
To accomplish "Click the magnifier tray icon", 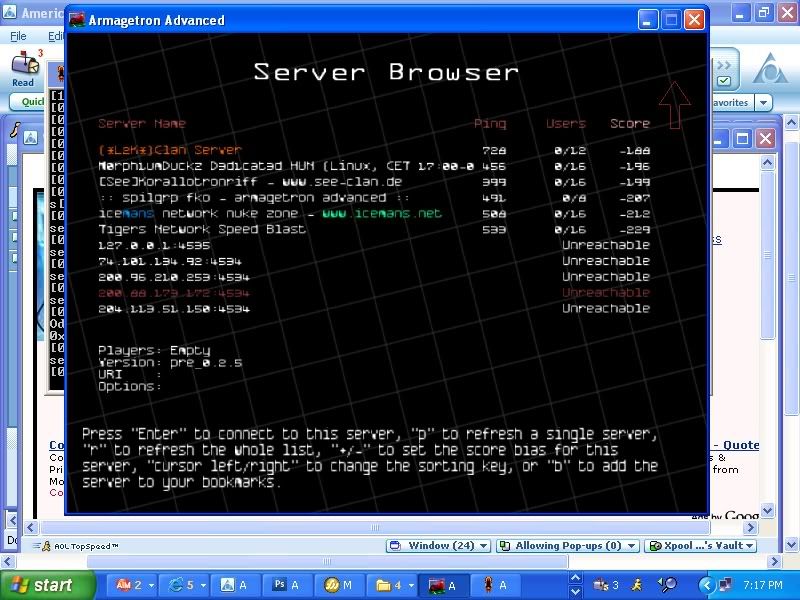I will [x=667, y=585].
